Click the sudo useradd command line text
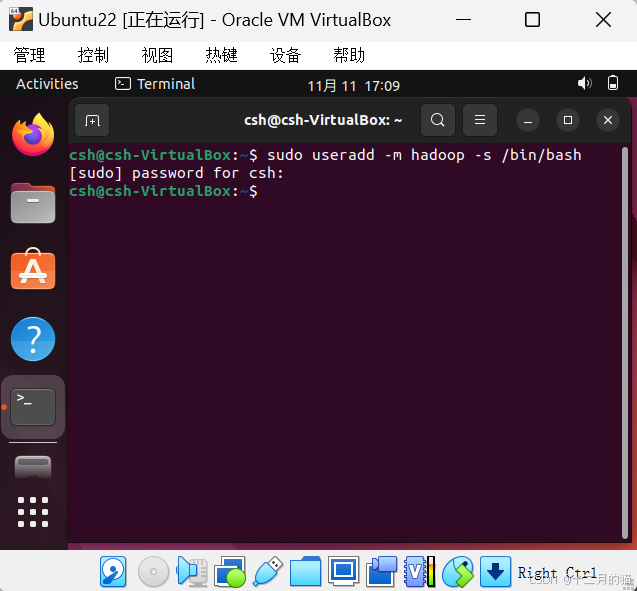 424,155
